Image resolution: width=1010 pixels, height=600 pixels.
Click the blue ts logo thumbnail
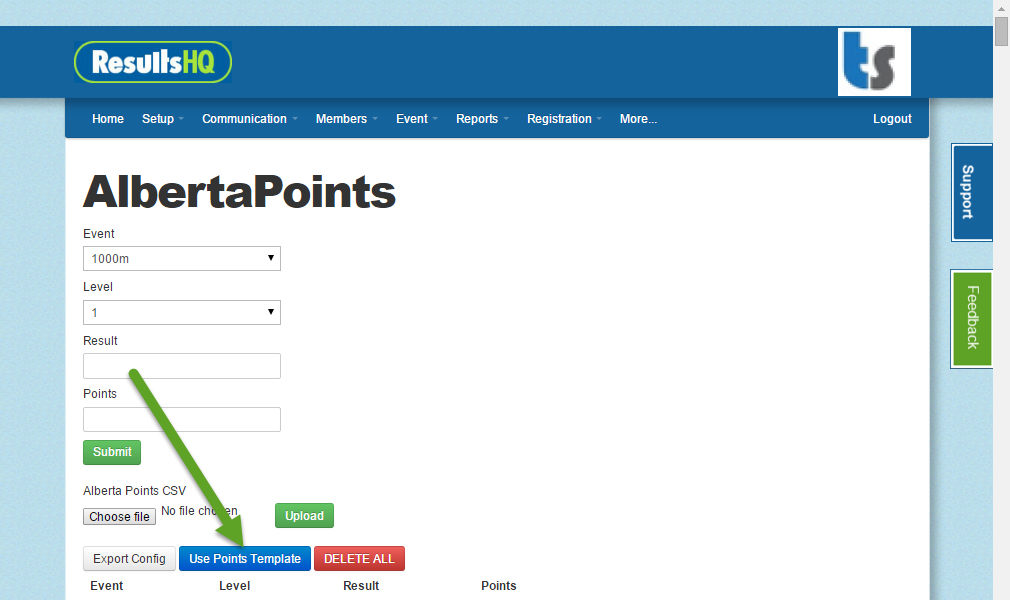point(874,62)
